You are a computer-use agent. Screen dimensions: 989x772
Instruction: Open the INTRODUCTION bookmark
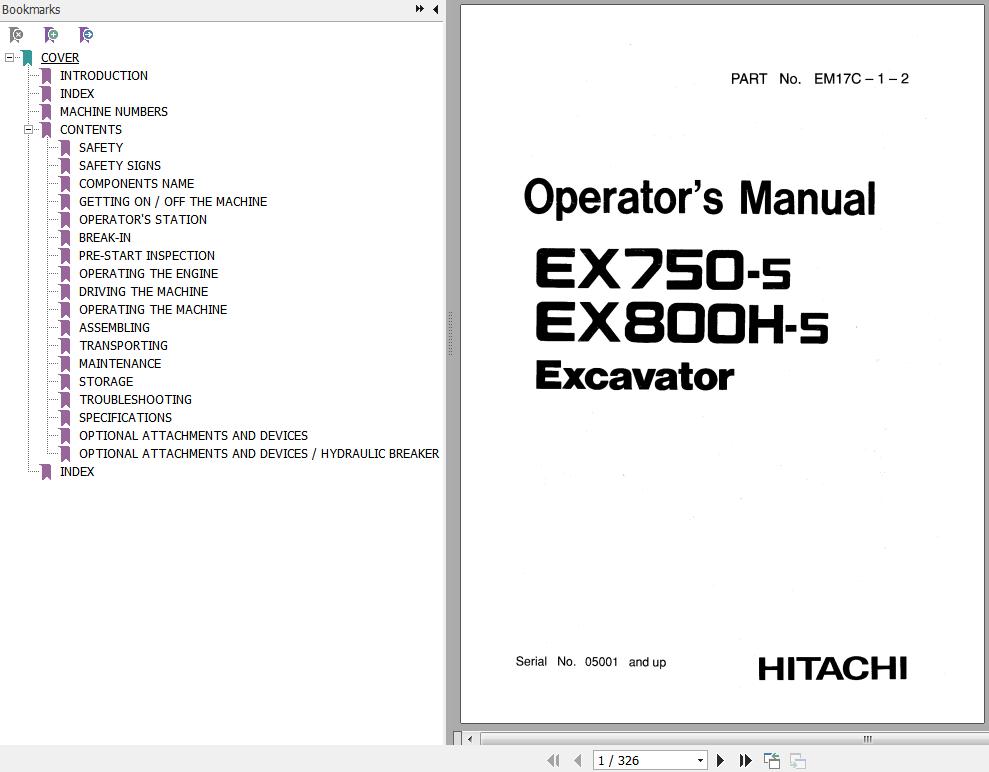(103, 76)
